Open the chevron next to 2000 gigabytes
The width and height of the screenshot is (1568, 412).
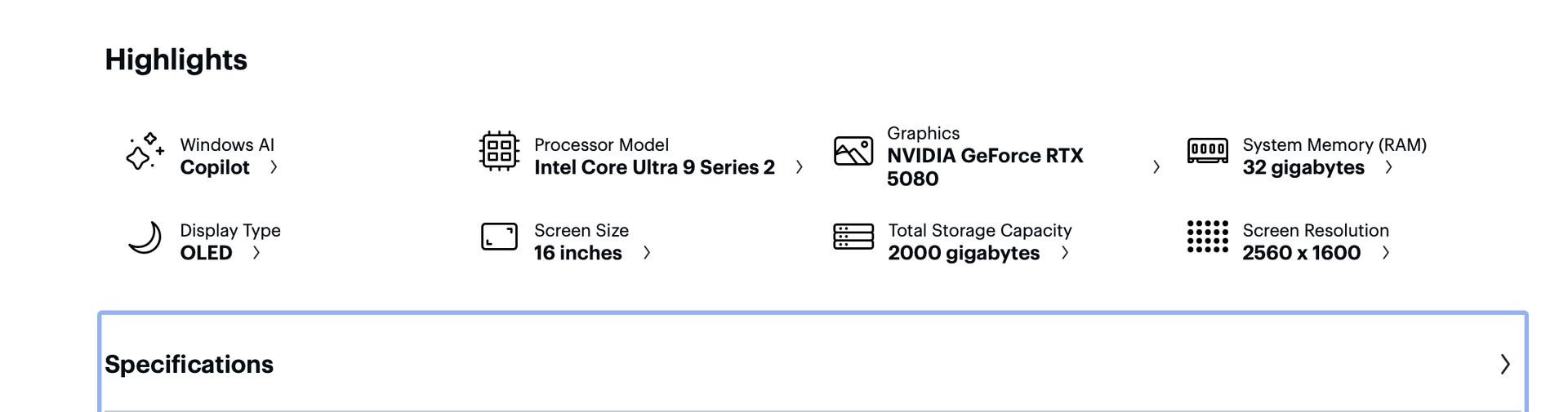tap(1065, 253)
